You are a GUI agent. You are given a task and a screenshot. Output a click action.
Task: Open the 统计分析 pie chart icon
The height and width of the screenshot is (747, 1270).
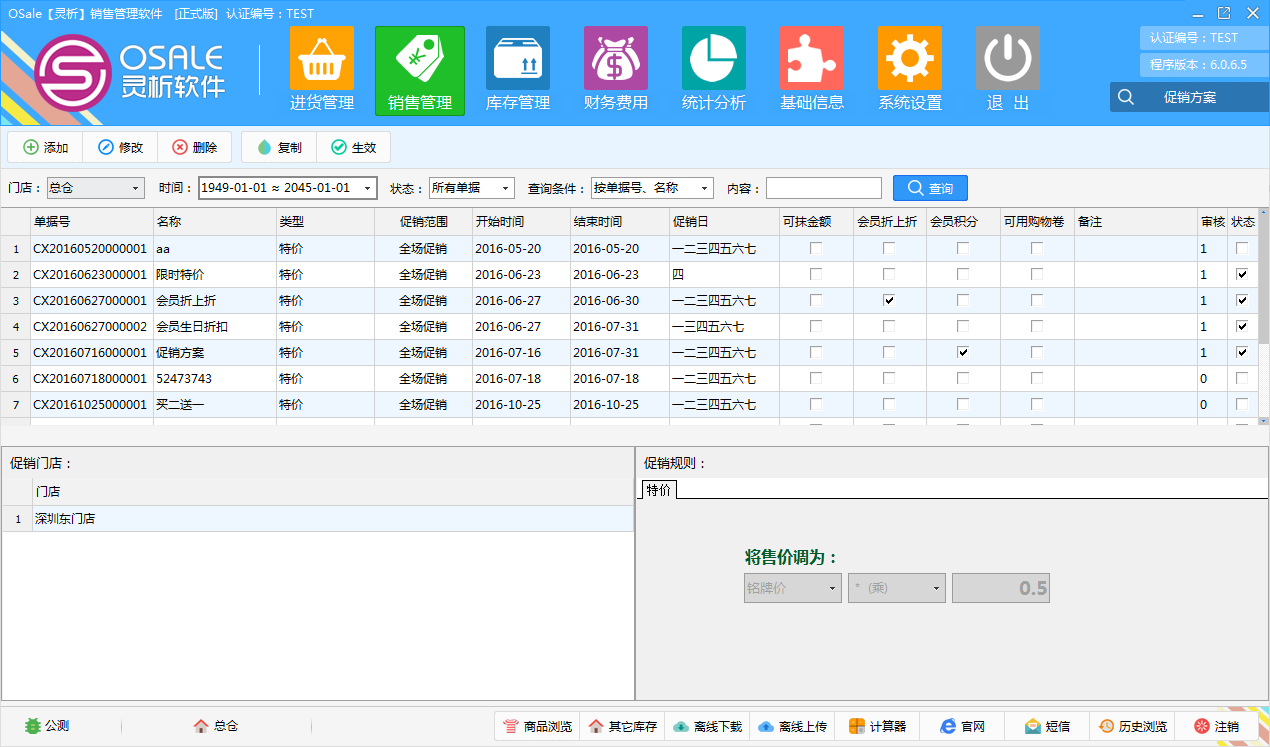(714, 59)
